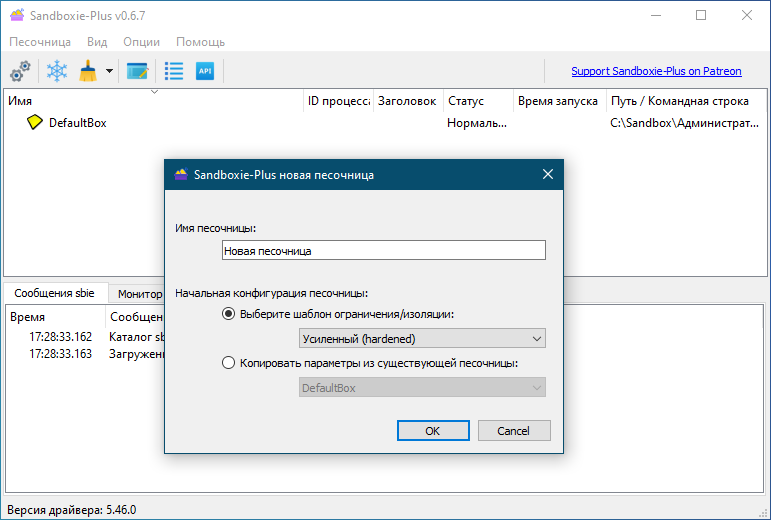Sort by ID процесса column header
The height and width of the screenshot is (520, 771).
[338, 101]
